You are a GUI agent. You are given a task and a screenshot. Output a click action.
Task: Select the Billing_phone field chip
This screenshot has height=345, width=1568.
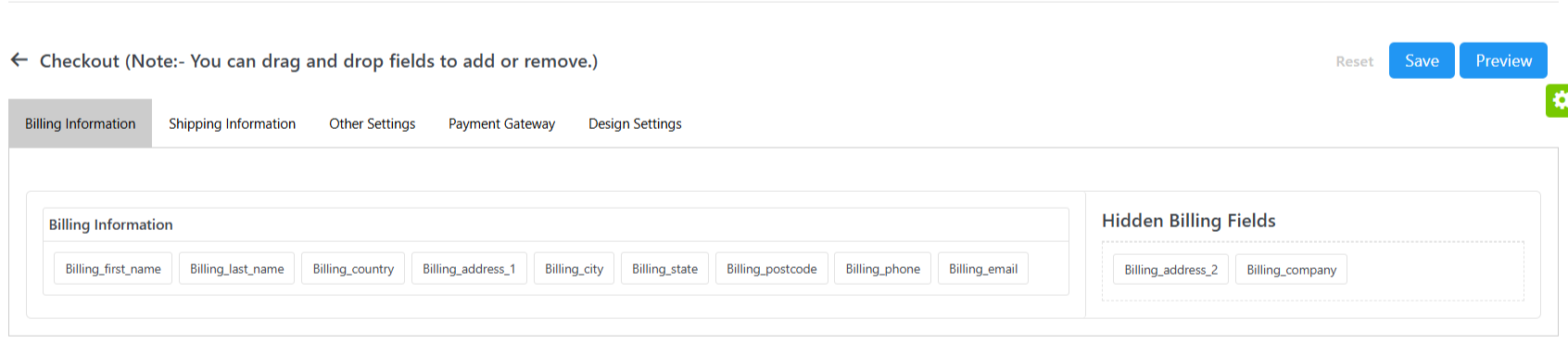[882, 269]
